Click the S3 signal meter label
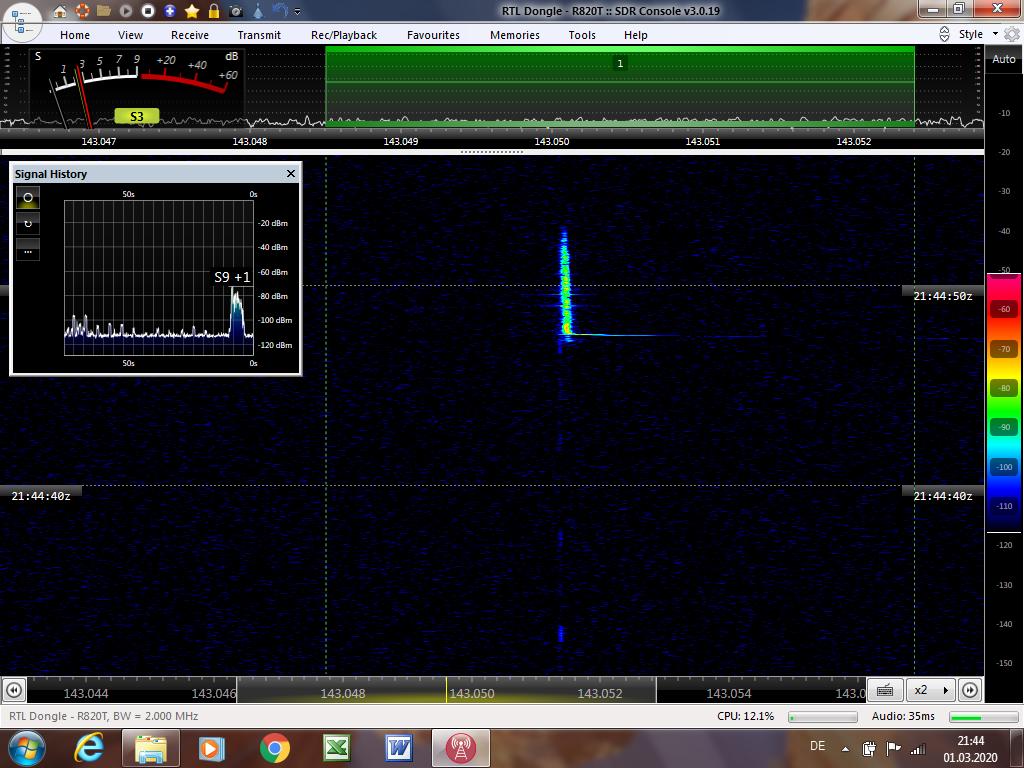This screenshot has width=1024, height=768. click(136, 116)
